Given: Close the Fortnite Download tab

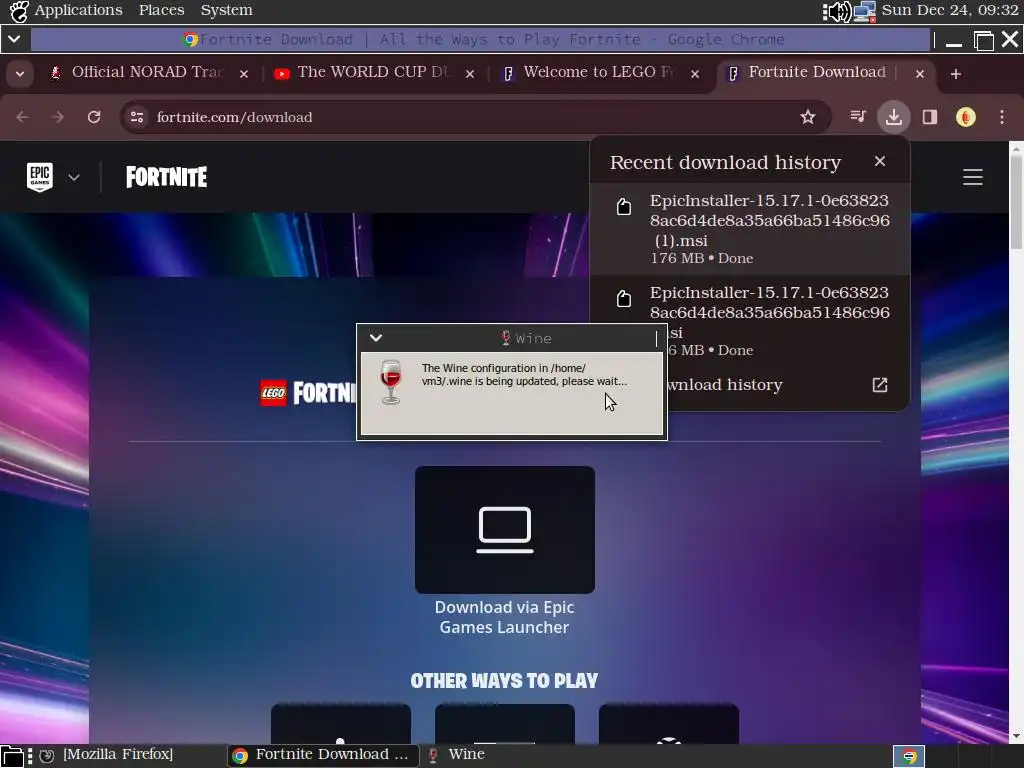Looking at the screenshot, I should 920,74.
